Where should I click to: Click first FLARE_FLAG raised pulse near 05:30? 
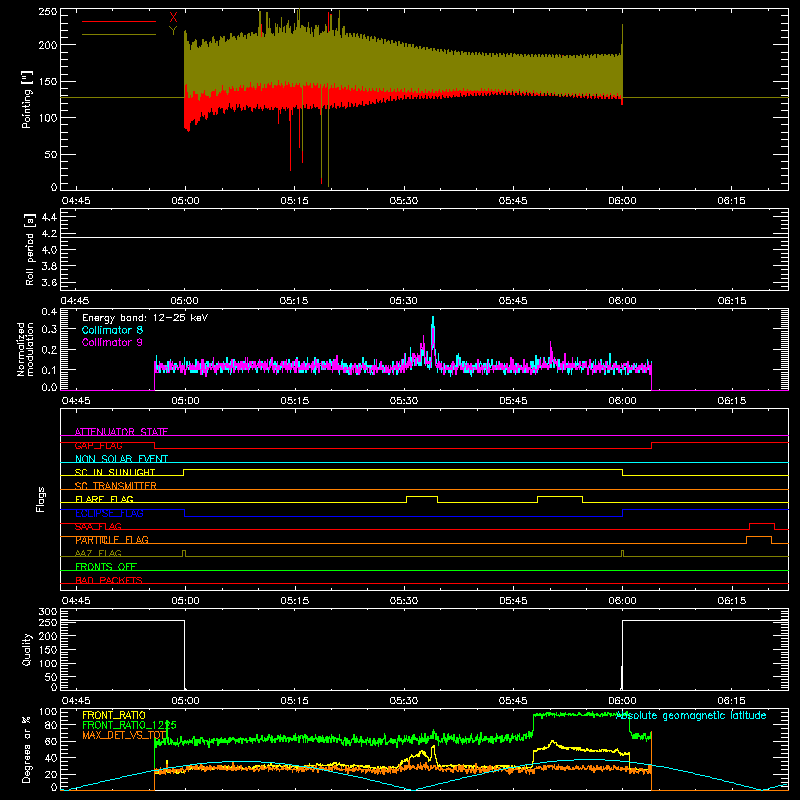pos(422,496)
